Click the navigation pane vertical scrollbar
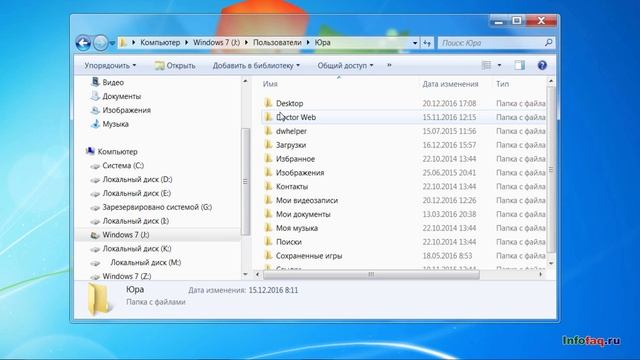This screenshot has height=360, width=640. click(245, 181)
